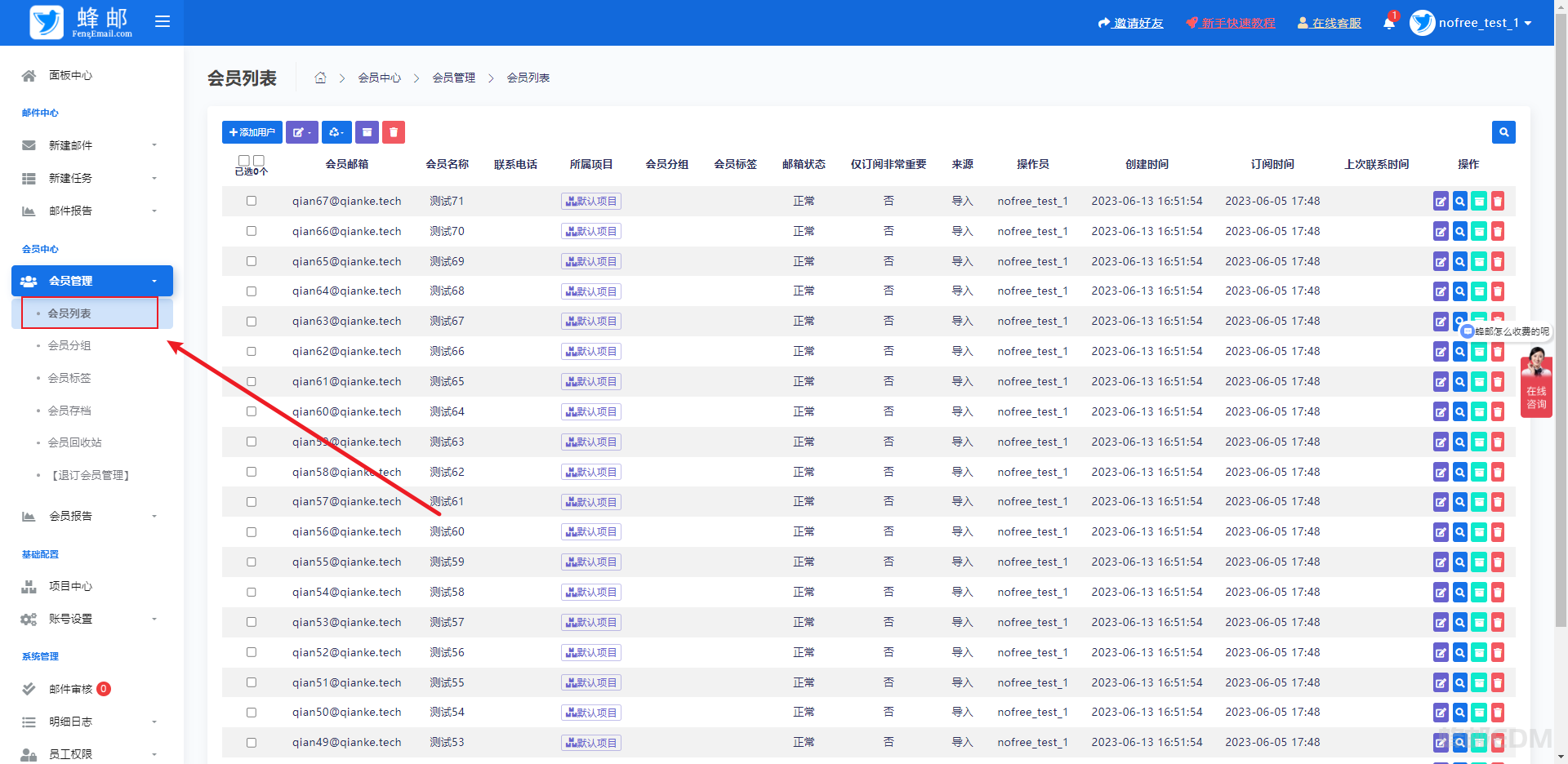
Task: Open the recycle dropdown in toolbar
Action: click(336, 132)
